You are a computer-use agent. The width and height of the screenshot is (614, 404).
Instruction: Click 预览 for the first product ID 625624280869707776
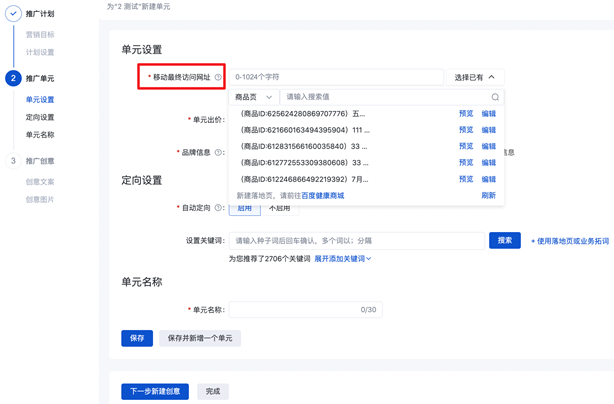click(x=466, y=114)
